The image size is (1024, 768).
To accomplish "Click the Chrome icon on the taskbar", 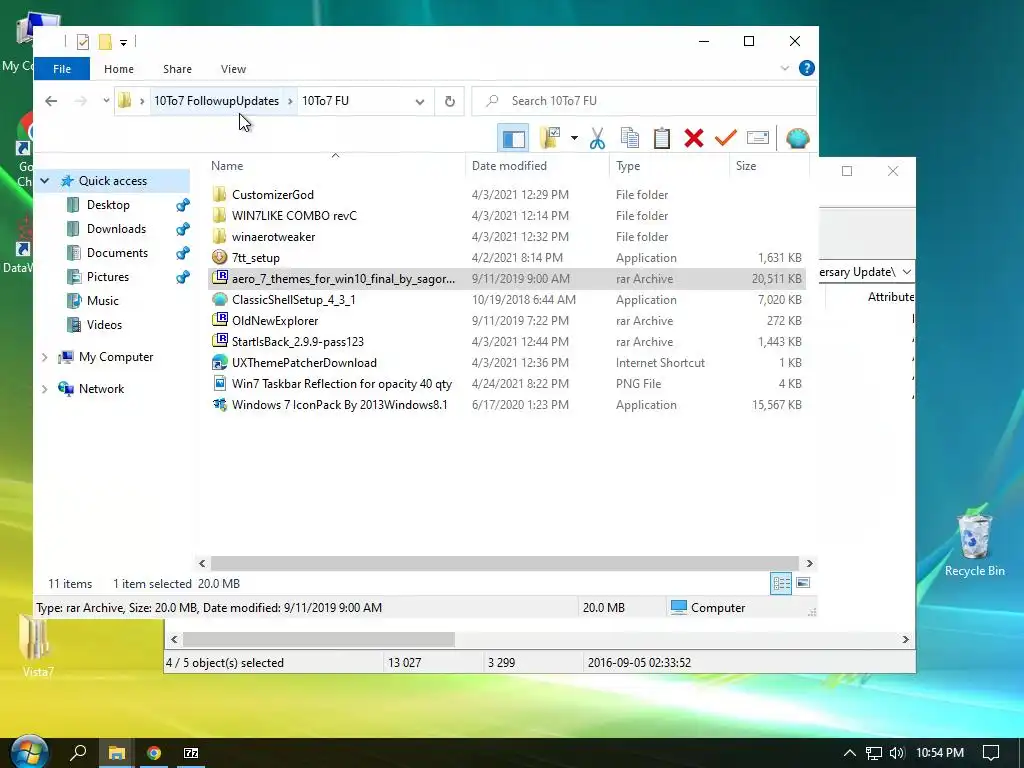I will [x=154, y=753].
